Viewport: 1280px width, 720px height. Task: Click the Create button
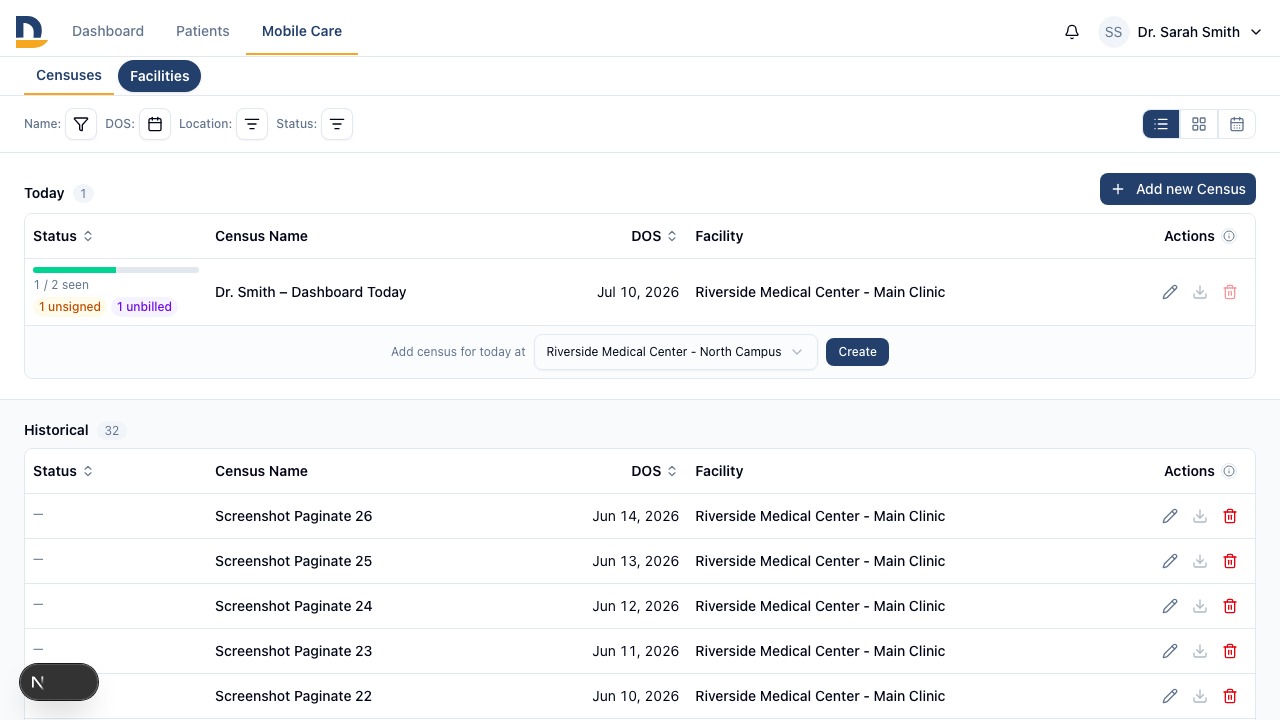click(857, 352)
